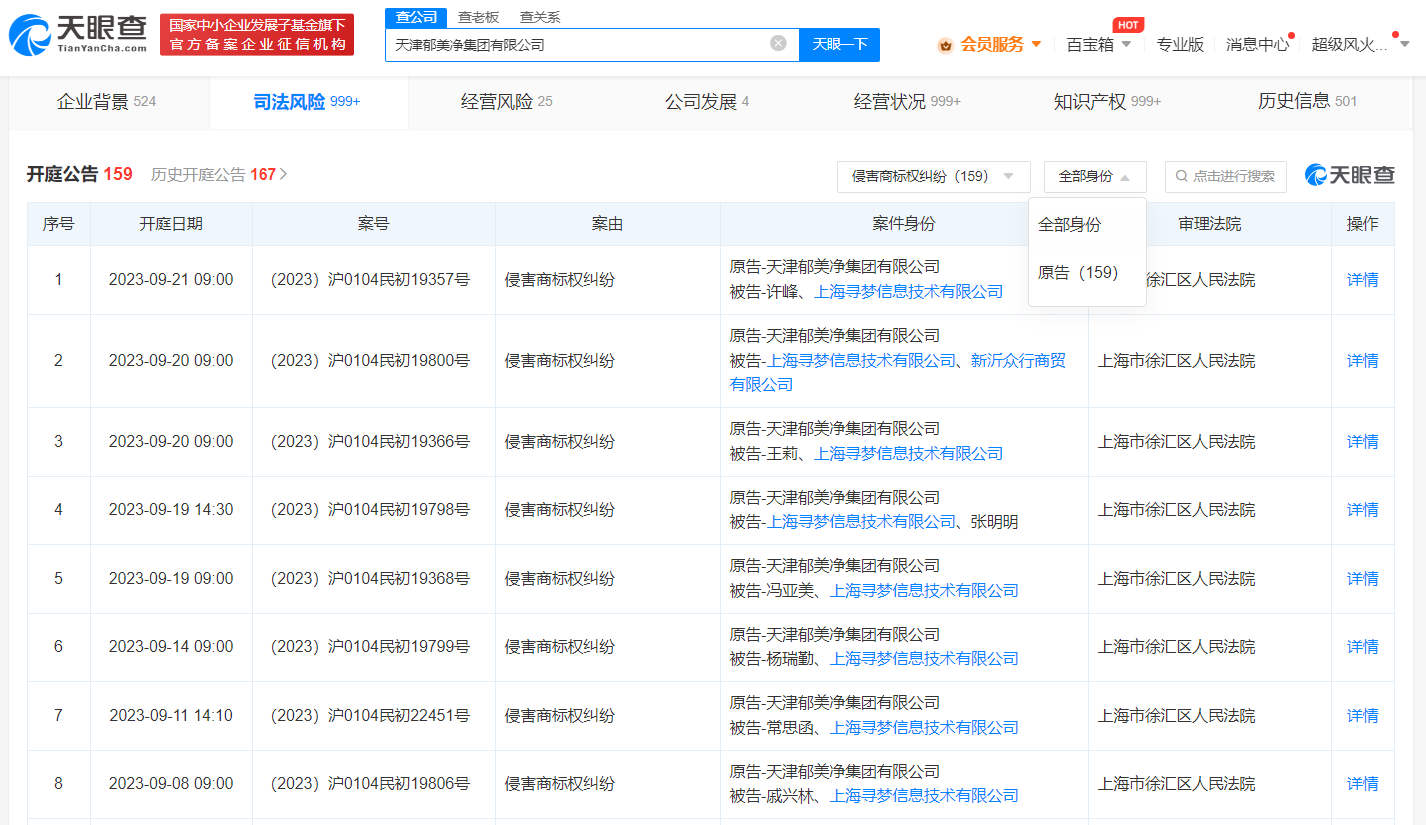Choose 原告（159）option in dropdown list
Screen dimensions: 1426x825
(1078, 272)
